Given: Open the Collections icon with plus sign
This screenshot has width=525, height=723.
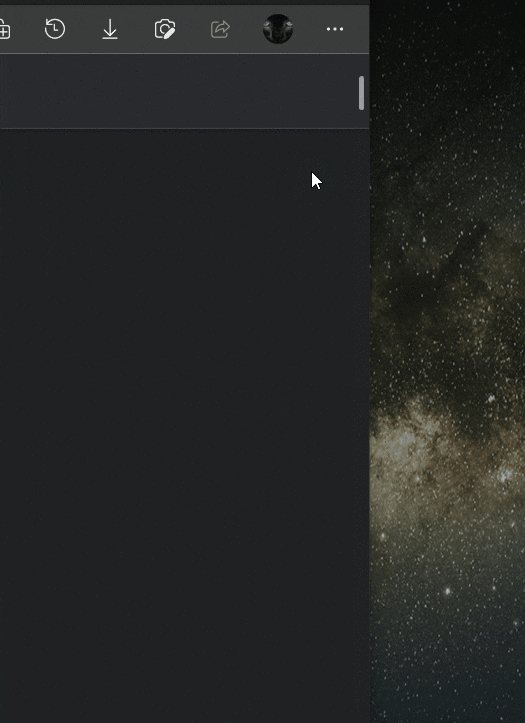Looking at the screenshot, I should click(x=4, y=29).
